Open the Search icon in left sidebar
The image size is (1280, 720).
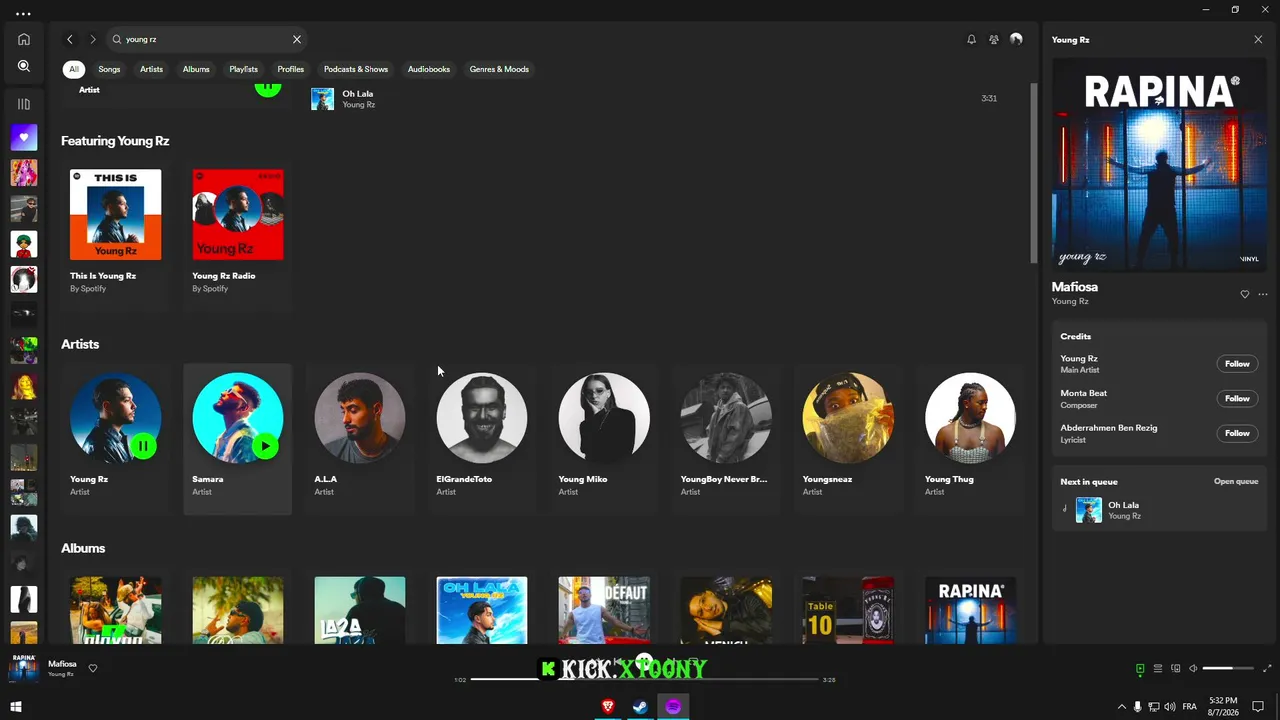tap(24, 66)
